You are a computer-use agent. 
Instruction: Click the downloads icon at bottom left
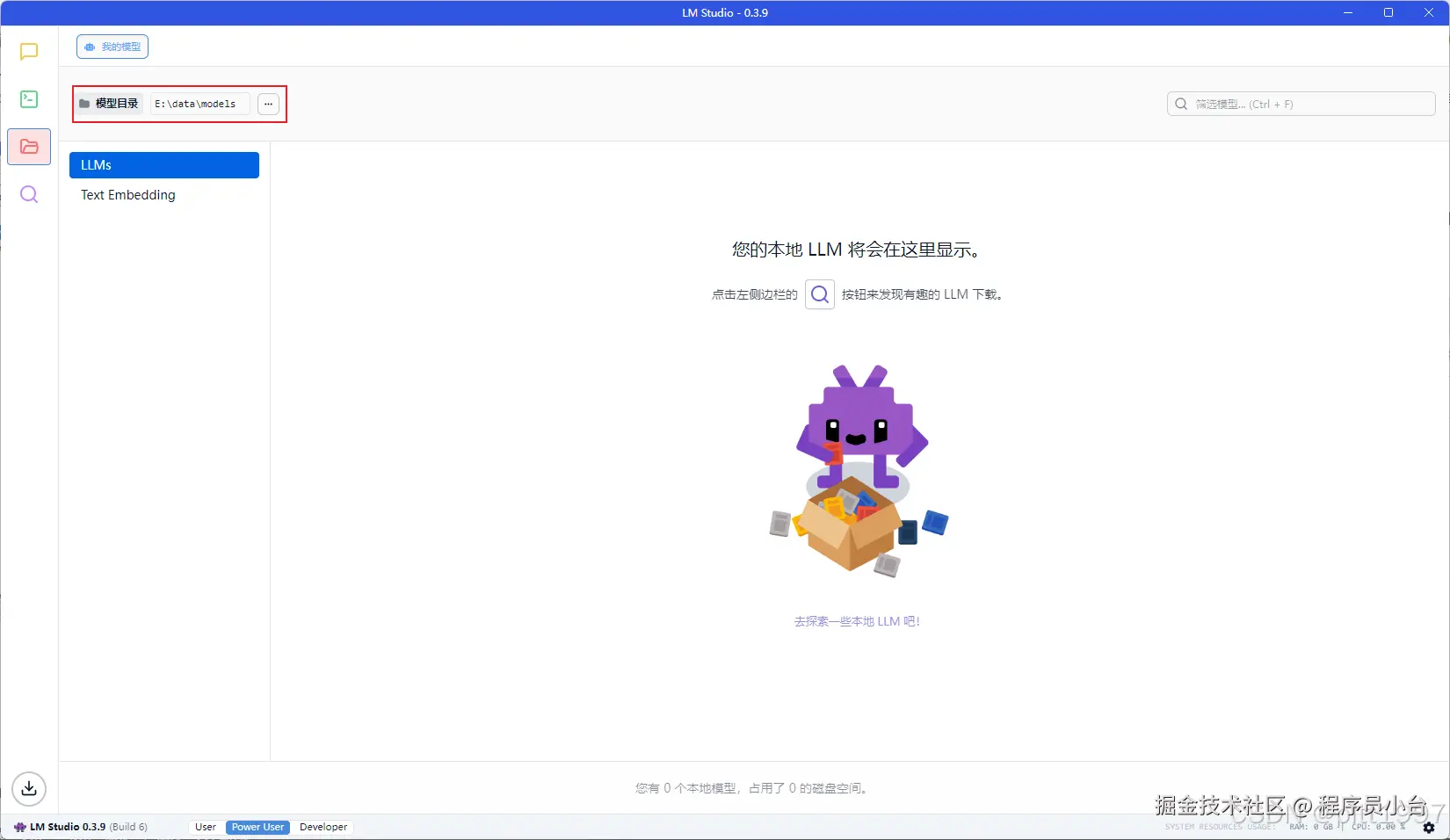[x=28, y=788]
